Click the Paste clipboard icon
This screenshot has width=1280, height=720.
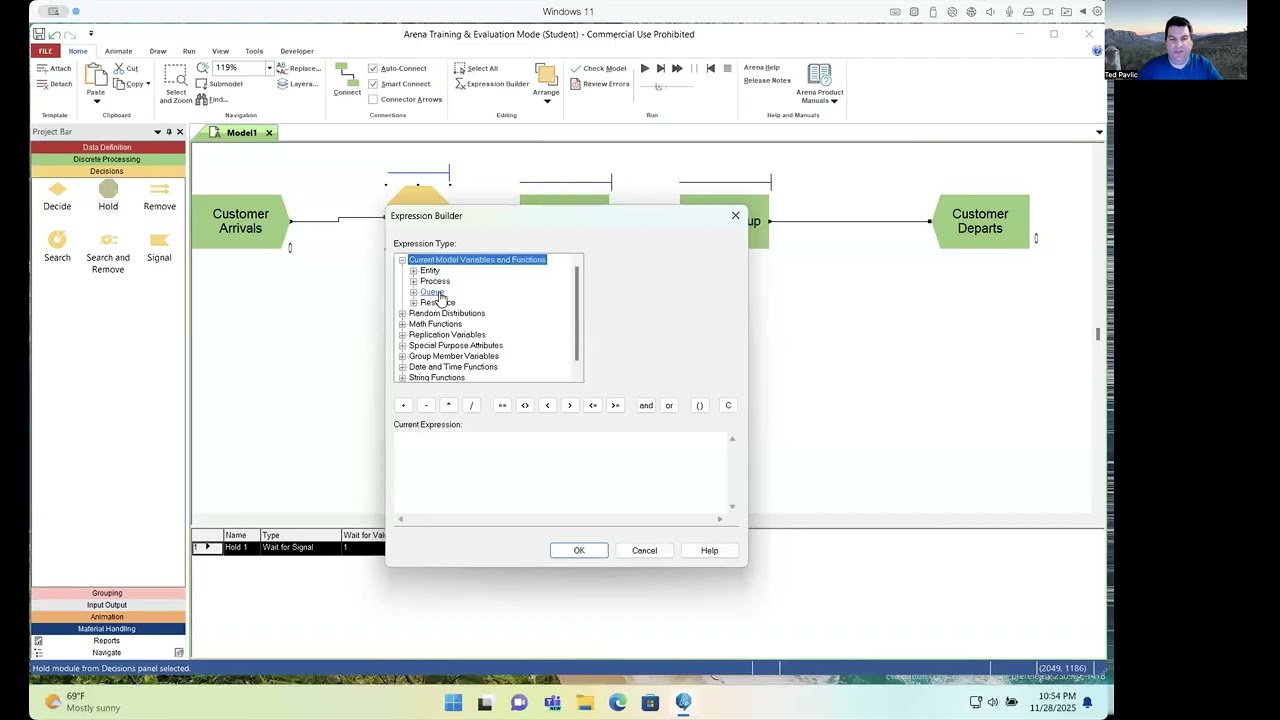click(95, 75)
